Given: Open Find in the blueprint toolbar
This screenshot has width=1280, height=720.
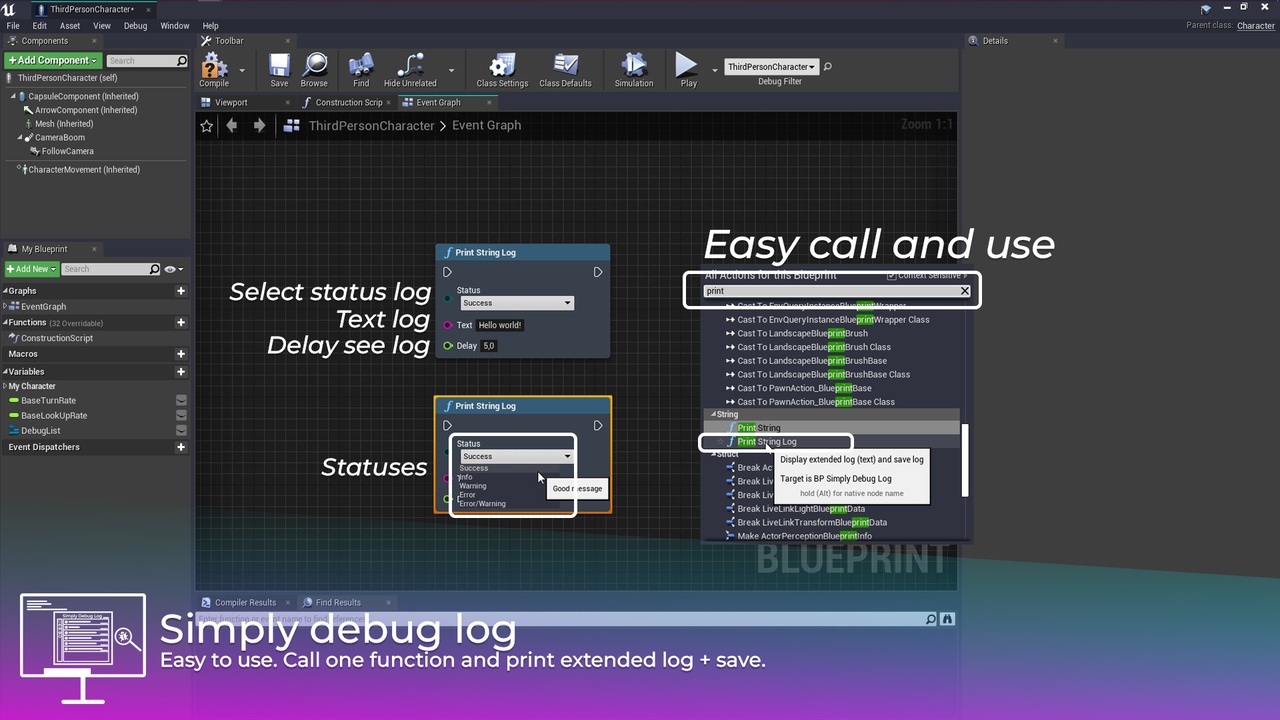Looking at the screenshot, I should [x=361, y=69].
